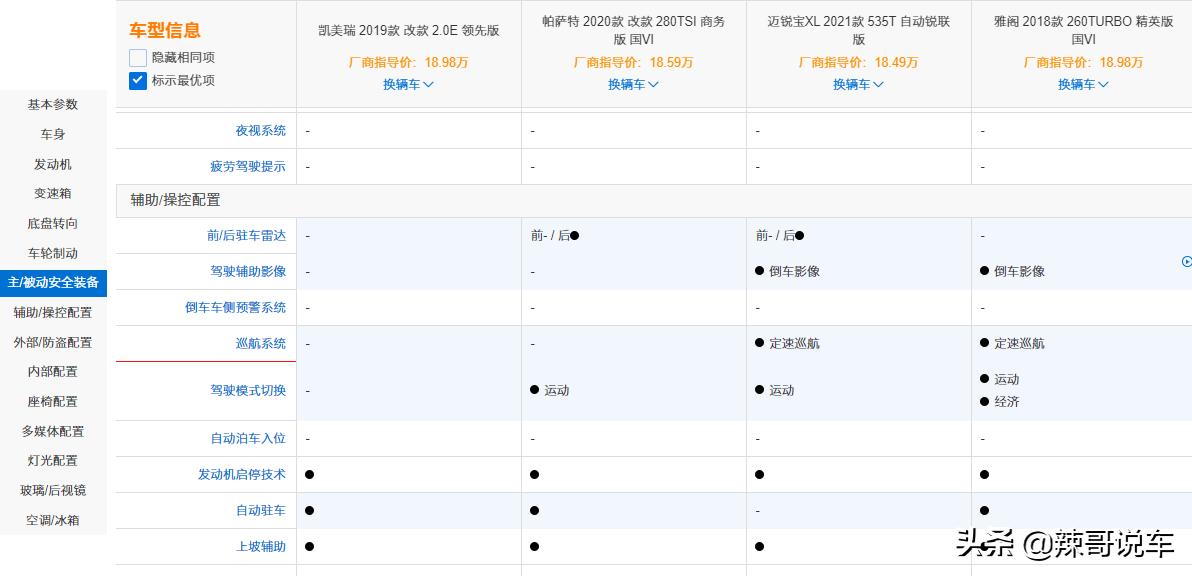Check the 隐藏相同项 checkbox

click(138, 58)
